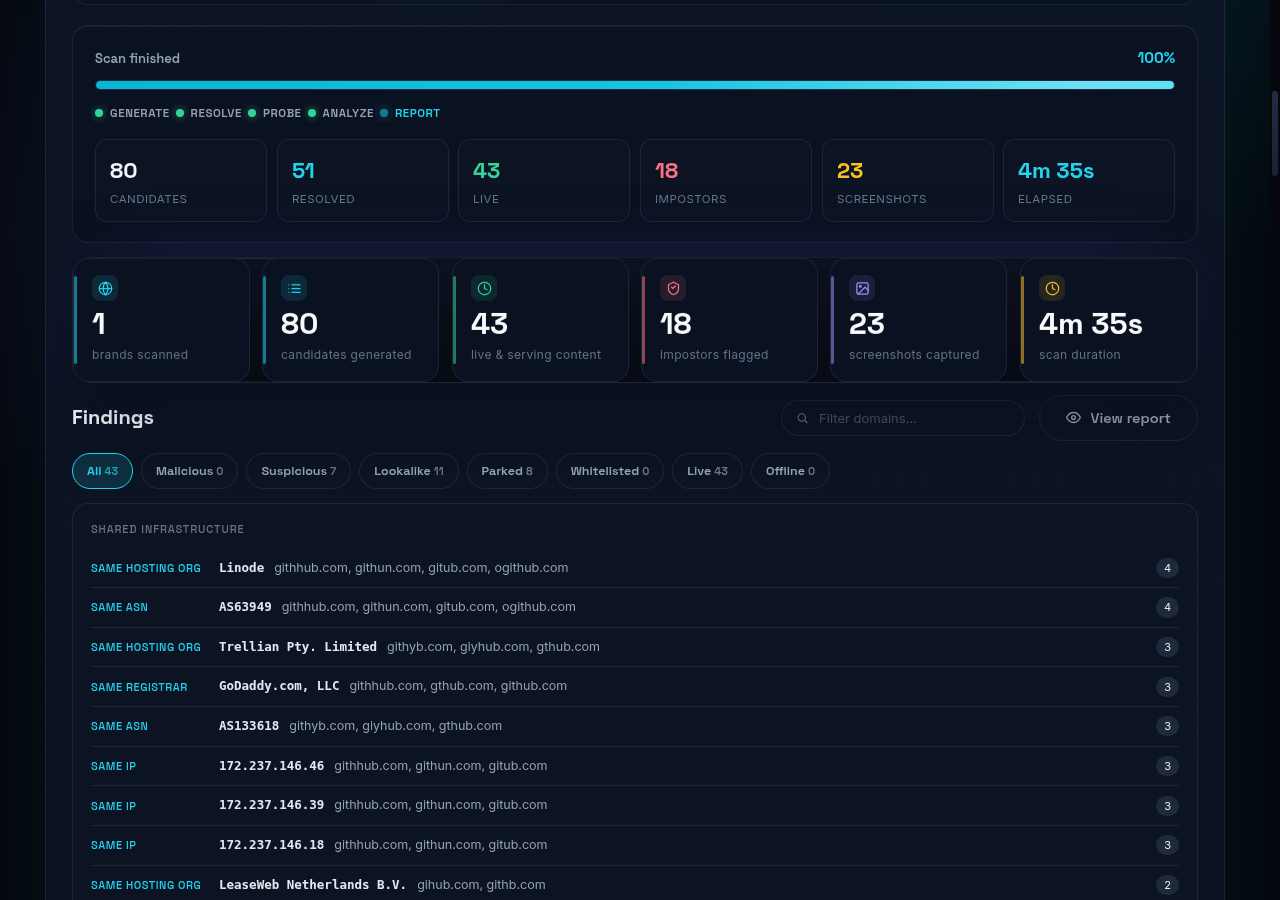This screenshot has height=900, width=1280.
Task: Click the Scan finished status text
Action: click(x=137, y=58)
